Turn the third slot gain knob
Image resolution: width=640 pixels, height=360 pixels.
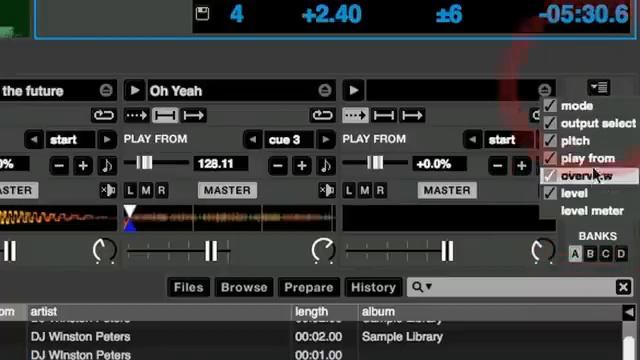543,250
